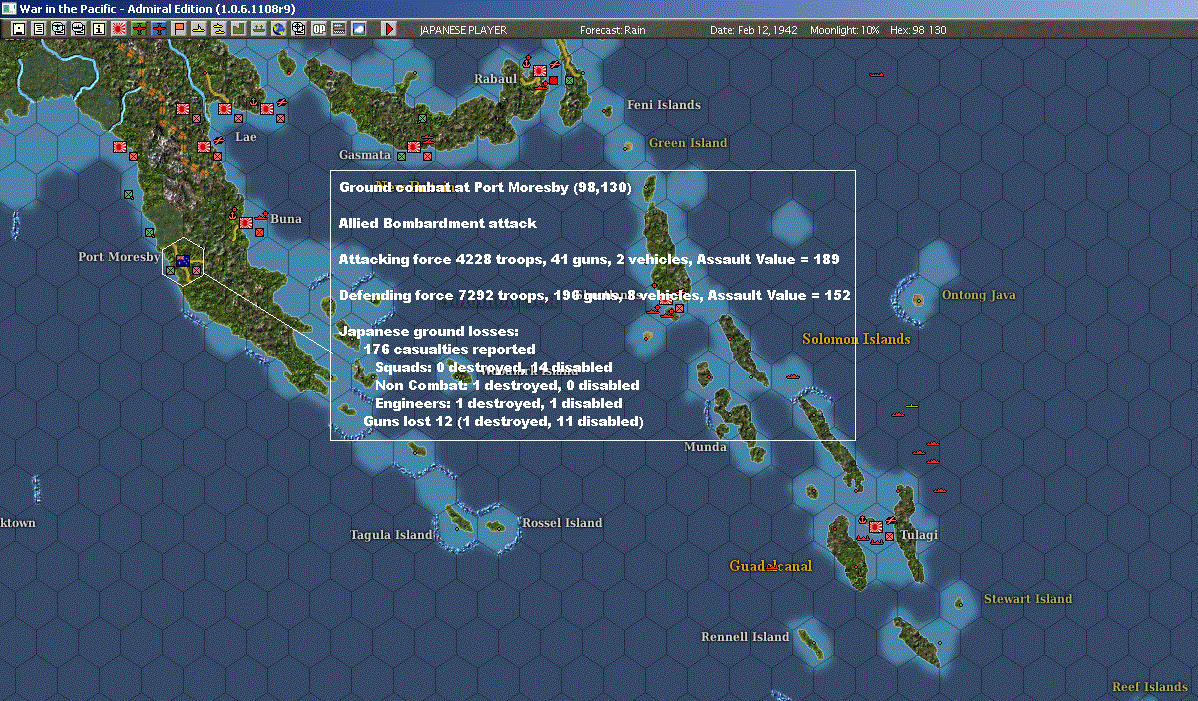Click the 'JAPANESE PLAYER' status text
The image size is (1198, 701).
pyautogui.click(x=463, y=30)
